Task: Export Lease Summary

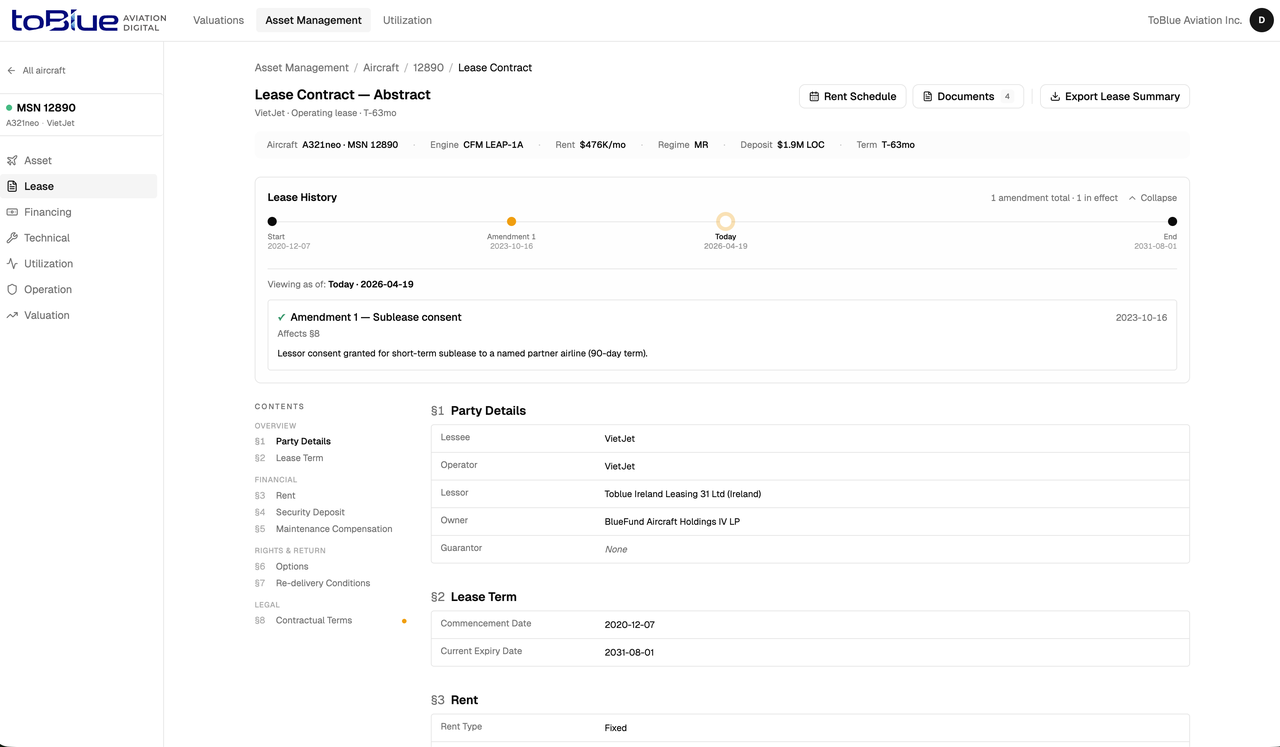Action: (x=1115, y=97)
